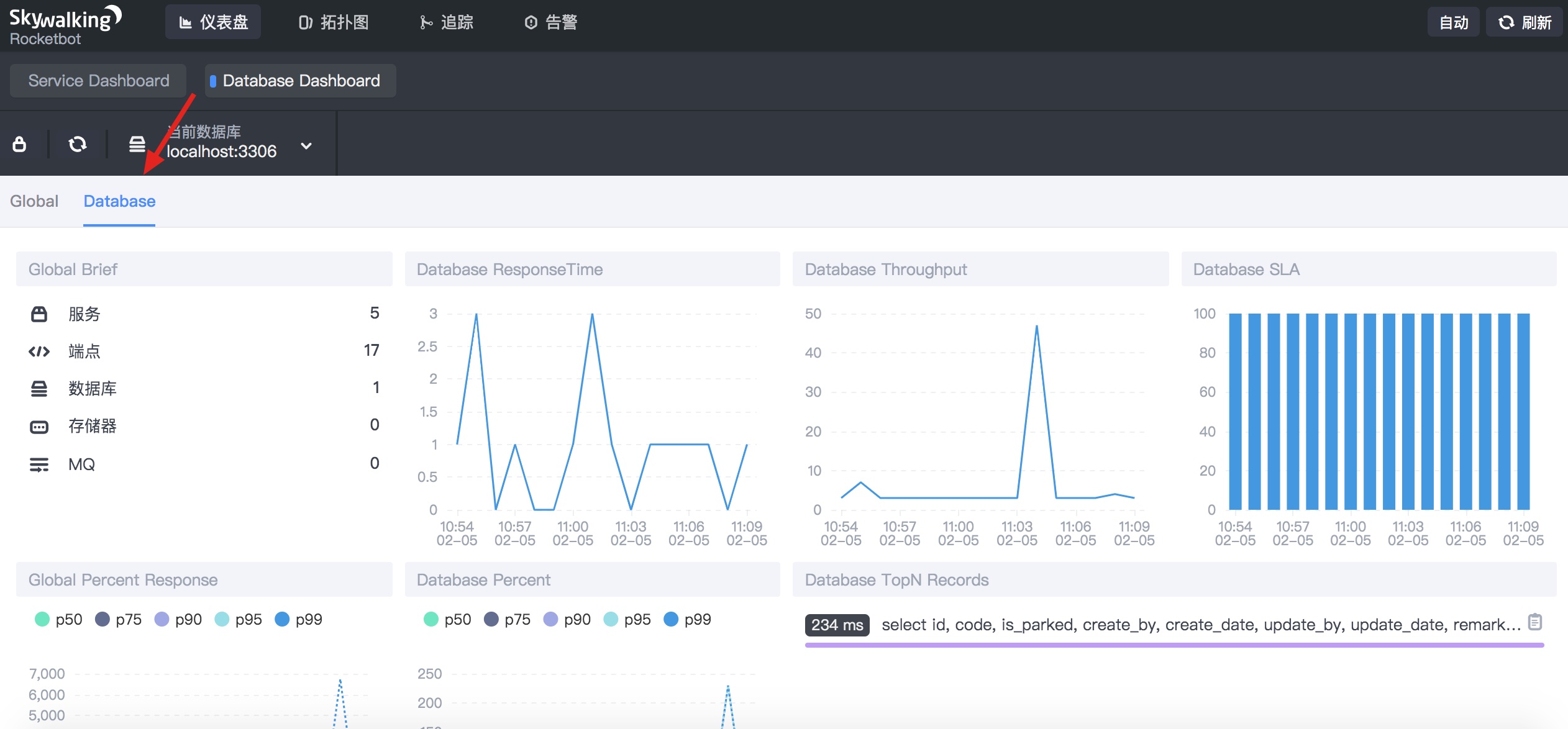Click the reload icon beside the lock
Image resolution: width=1568 pixels, height=729 pixels.
click(77, 144)
